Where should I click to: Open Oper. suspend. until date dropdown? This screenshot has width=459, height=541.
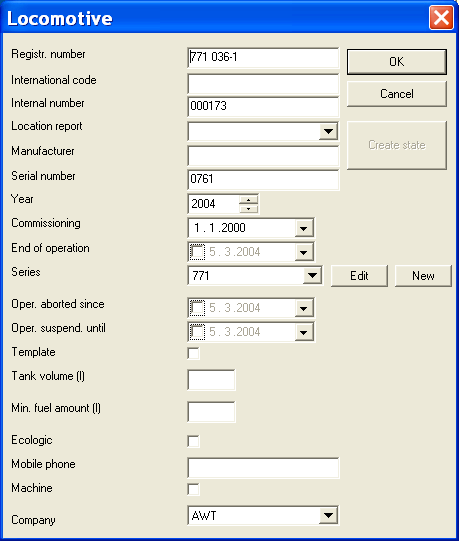[x=303, y=332]
